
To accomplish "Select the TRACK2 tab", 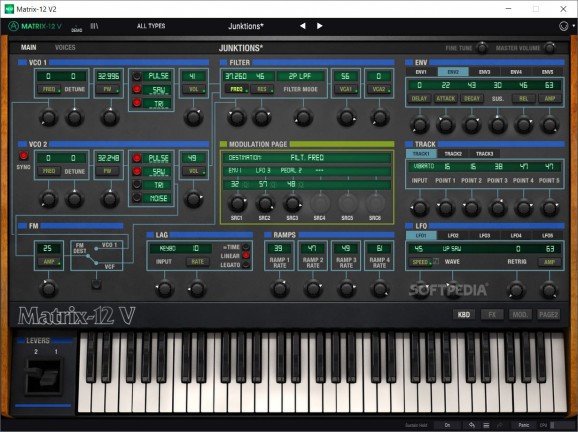I will point(453,154).
